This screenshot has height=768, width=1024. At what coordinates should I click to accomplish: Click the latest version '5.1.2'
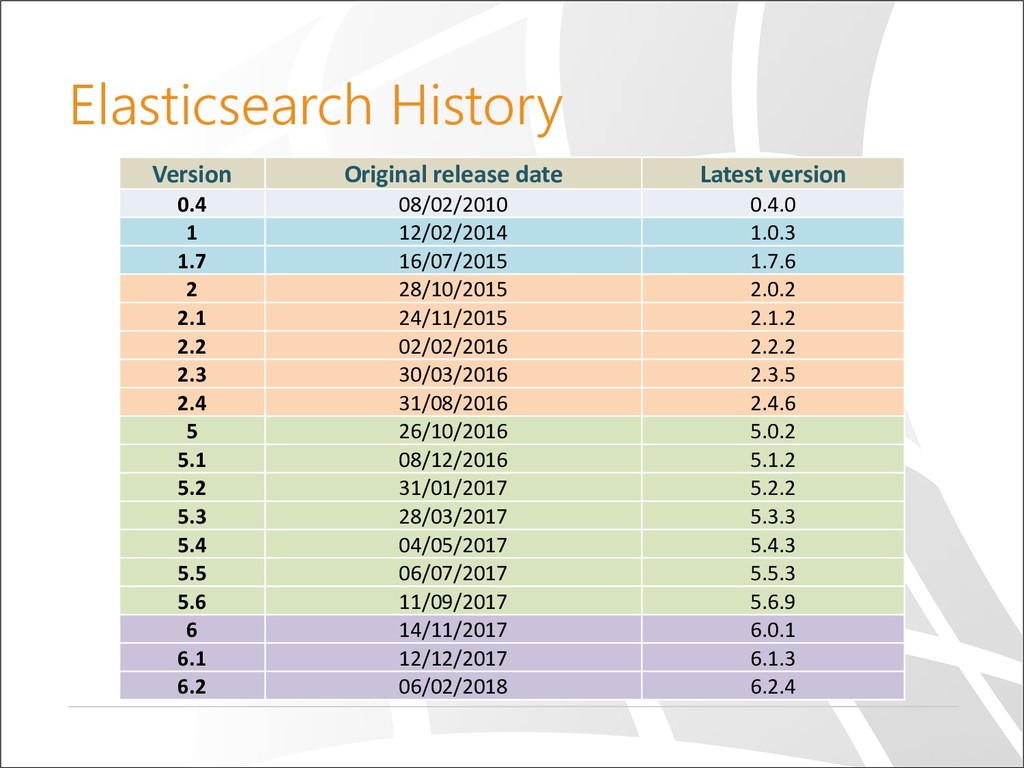[x=773, y=460]
